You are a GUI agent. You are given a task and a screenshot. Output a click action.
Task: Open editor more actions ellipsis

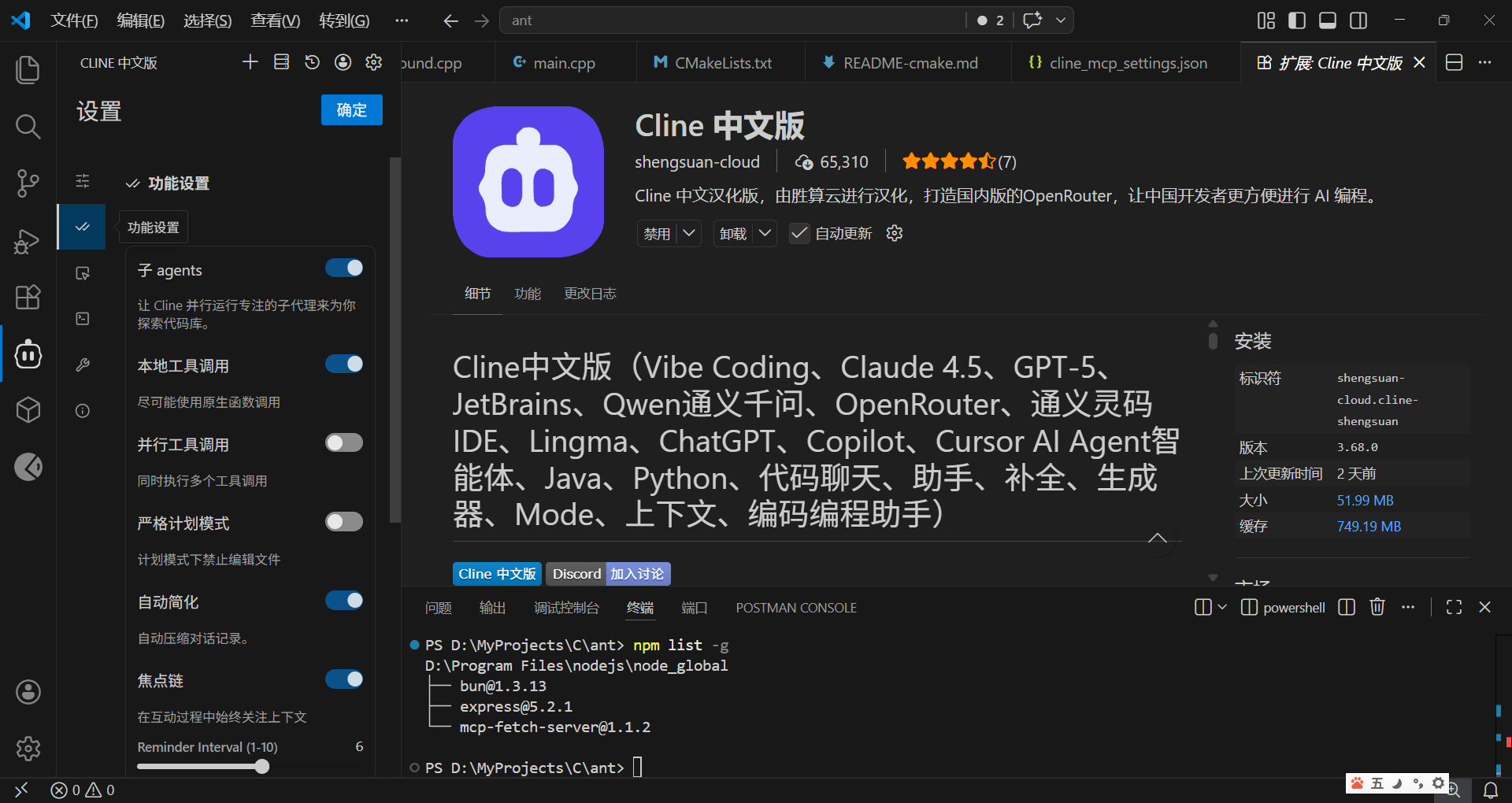(x=1485, y=62)
